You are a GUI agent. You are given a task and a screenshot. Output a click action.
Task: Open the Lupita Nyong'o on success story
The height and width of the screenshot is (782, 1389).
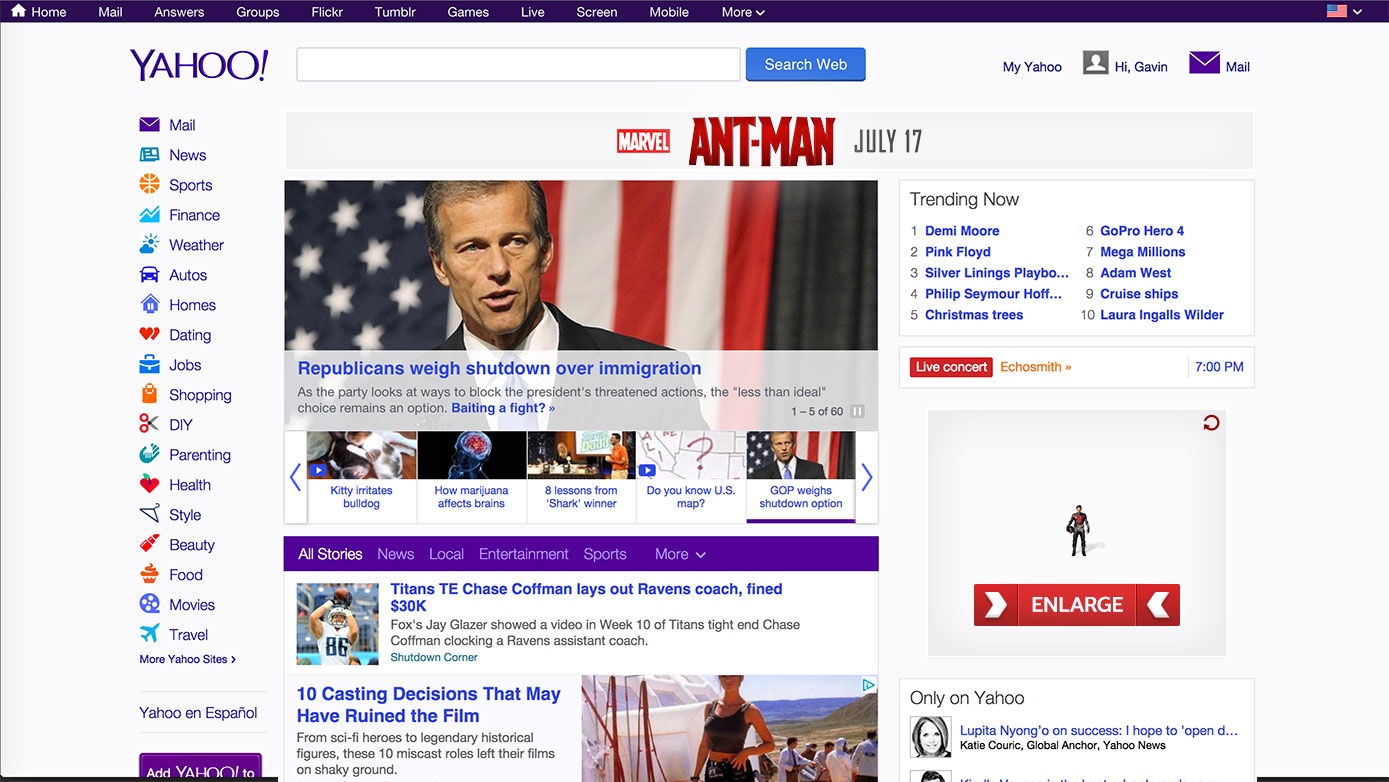[x=1099, y=731]
